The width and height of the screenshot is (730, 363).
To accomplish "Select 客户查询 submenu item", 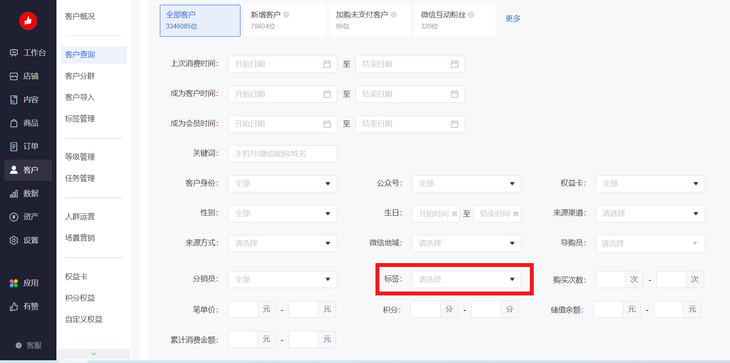I will [94, 55].
